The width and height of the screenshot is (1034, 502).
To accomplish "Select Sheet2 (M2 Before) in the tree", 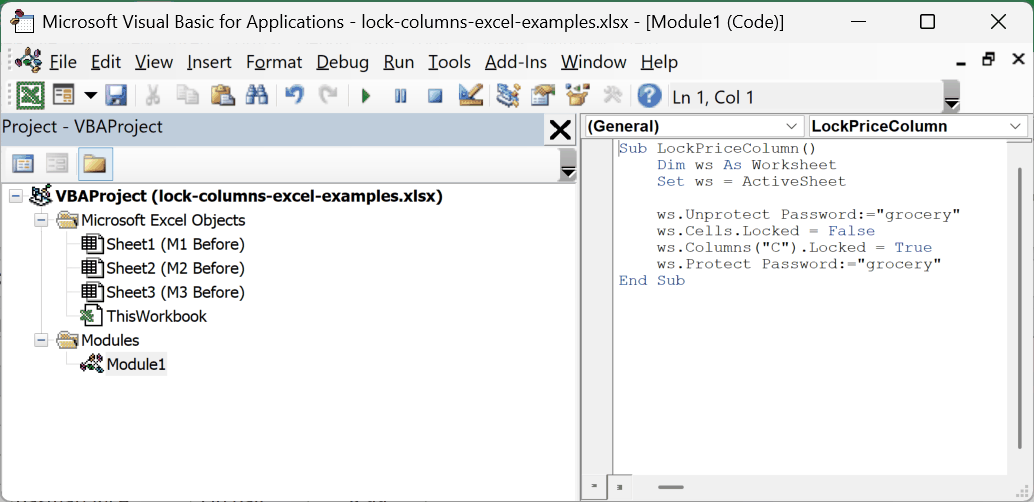I will (175, 268).
